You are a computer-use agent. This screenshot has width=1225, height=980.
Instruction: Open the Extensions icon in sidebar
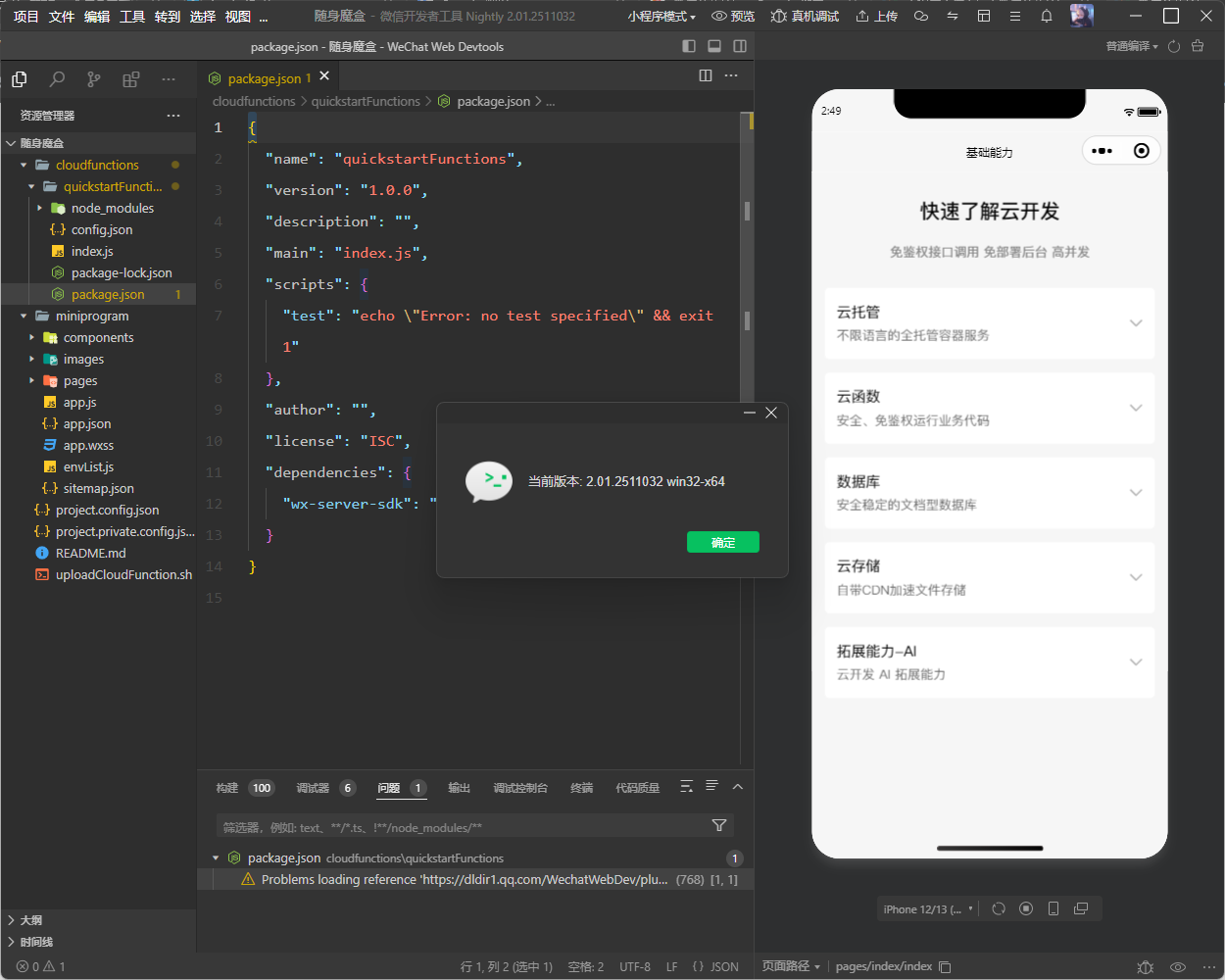click(x=130, y=79)
